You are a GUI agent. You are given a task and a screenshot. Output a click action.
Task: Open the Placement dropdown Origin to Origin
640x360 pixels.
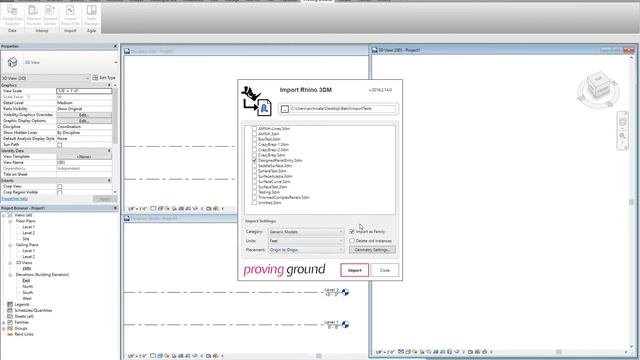point(306,250)
